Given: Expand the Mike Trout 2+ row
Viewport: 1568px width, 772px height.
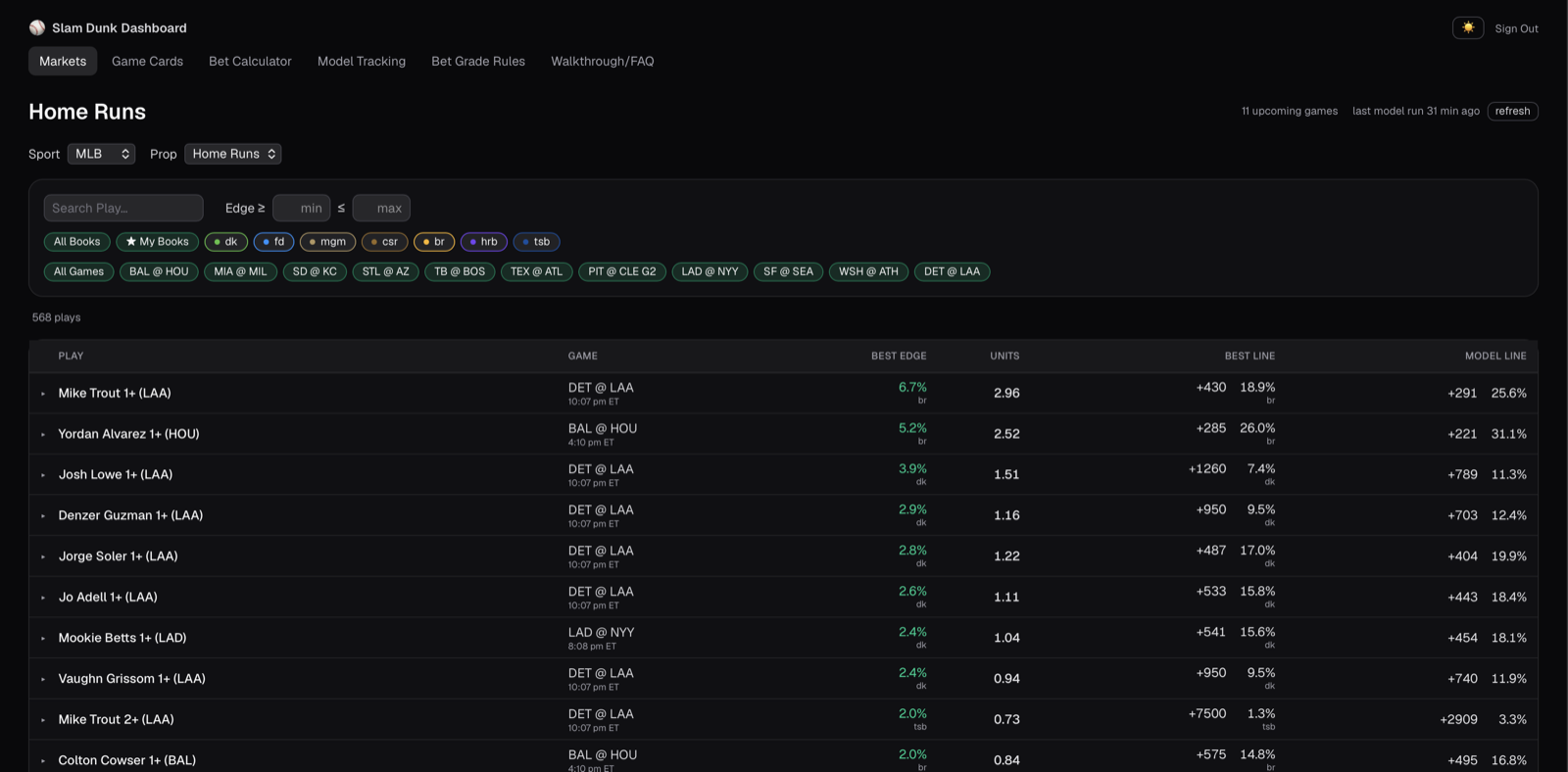Looking at the screenshot, I should click(x=43, y=720).
